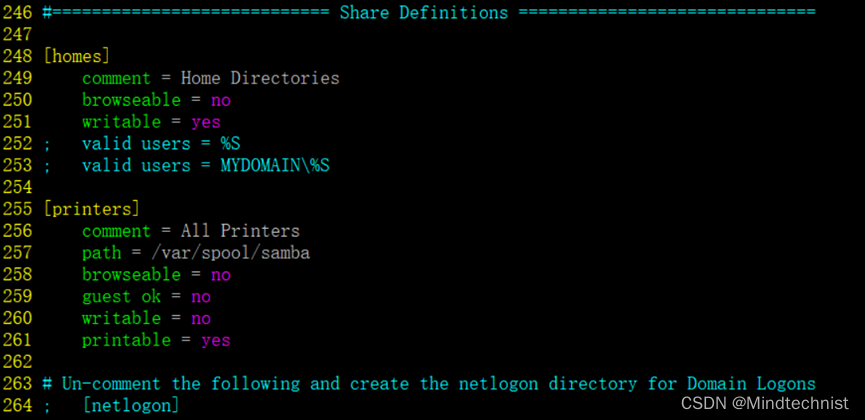Click the "CSDN @Mindtechnist" watermark
Screen dimensions: 865x420
[x=765, y=402]
